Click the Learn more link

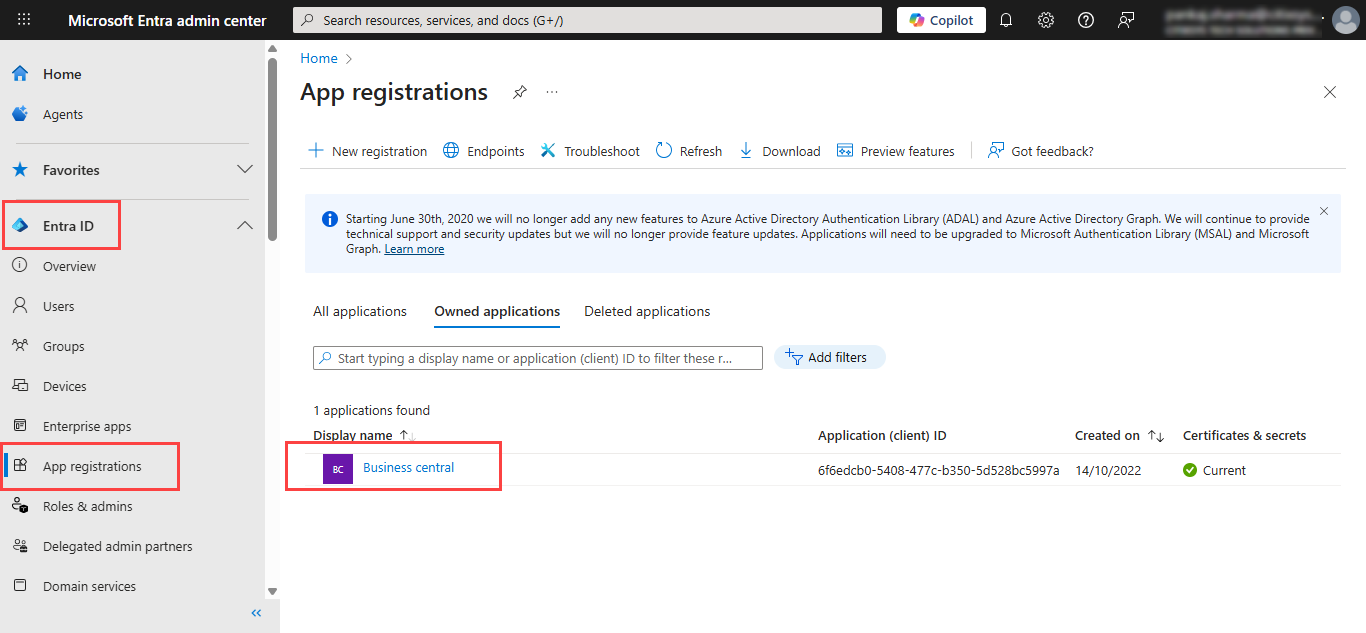point(414,249)
